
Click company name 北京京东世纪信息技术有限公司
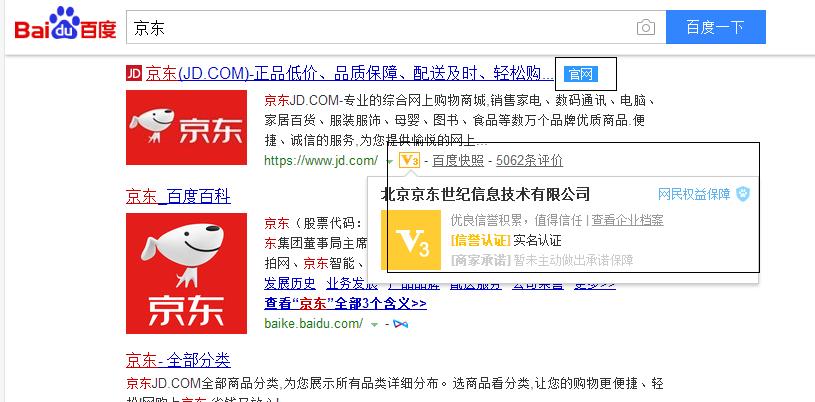(485, 194)
